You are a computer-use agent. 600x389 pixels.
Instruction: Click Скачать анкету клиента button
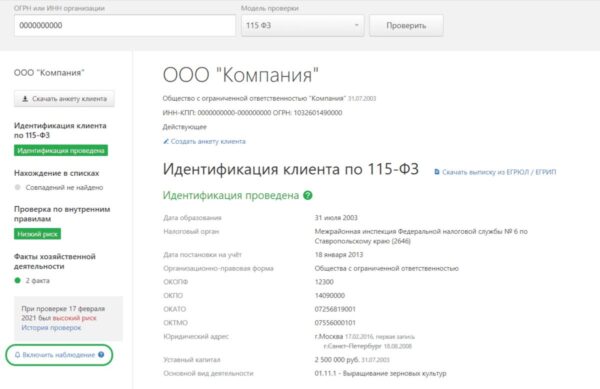[x=64, y=99]
